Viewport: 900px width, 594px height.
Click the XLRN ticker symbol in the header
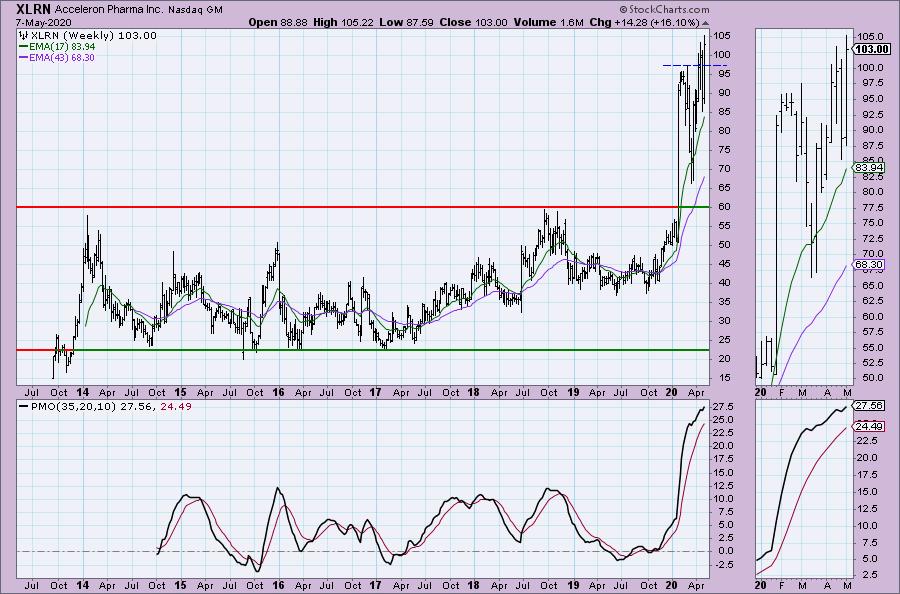pyautogui.click(x=34, y=9)
